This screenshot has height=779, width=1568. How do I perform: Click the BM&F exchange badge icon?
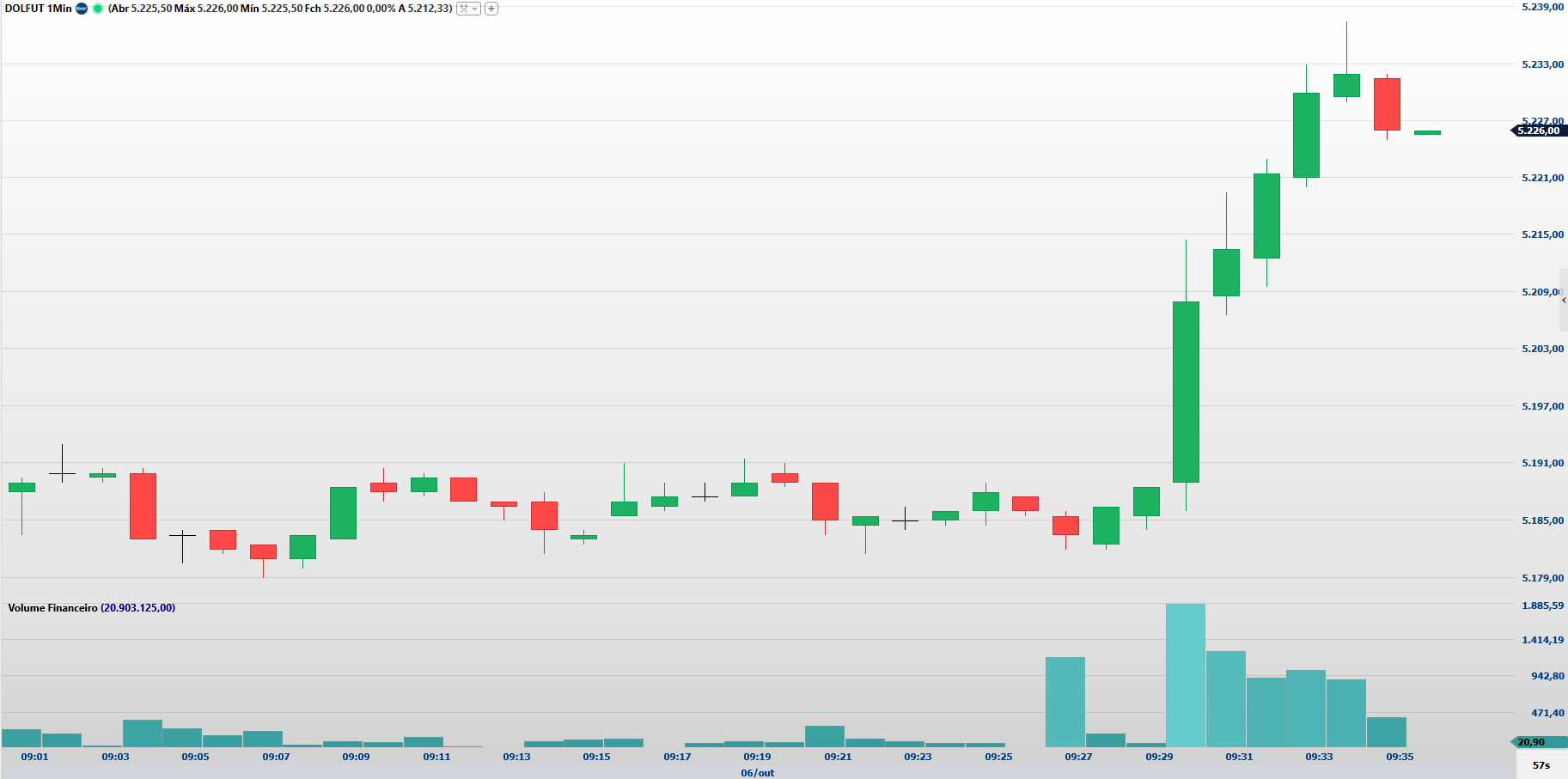tap(82, 9)
